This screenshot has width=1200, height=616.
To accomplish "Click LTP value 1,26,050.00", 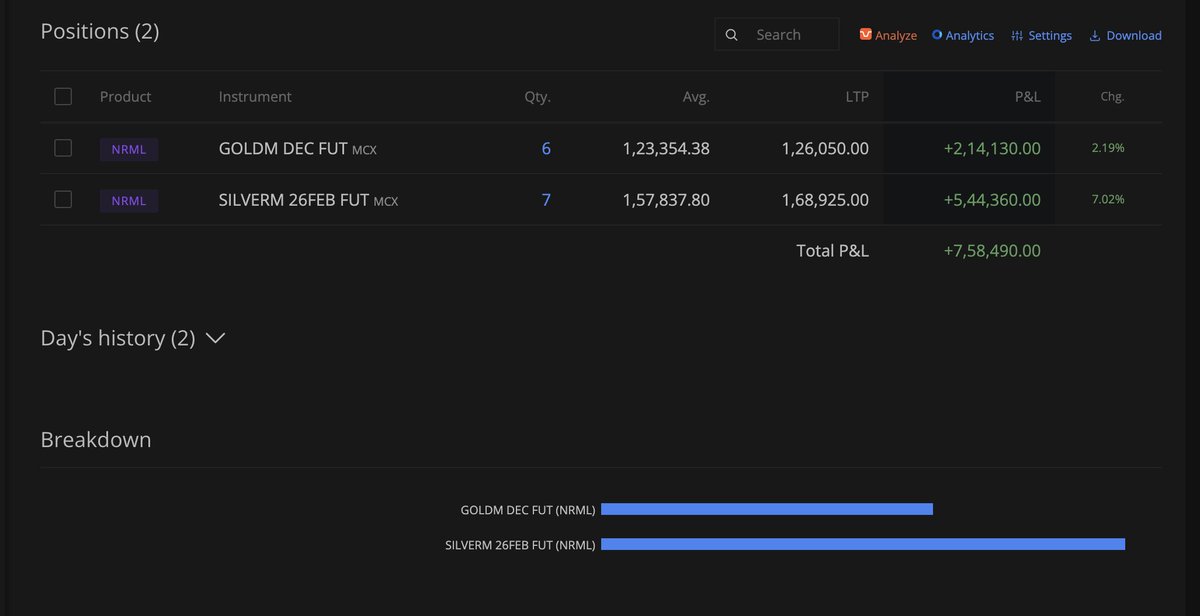I will pyautogui.click(x=825, y=149).
